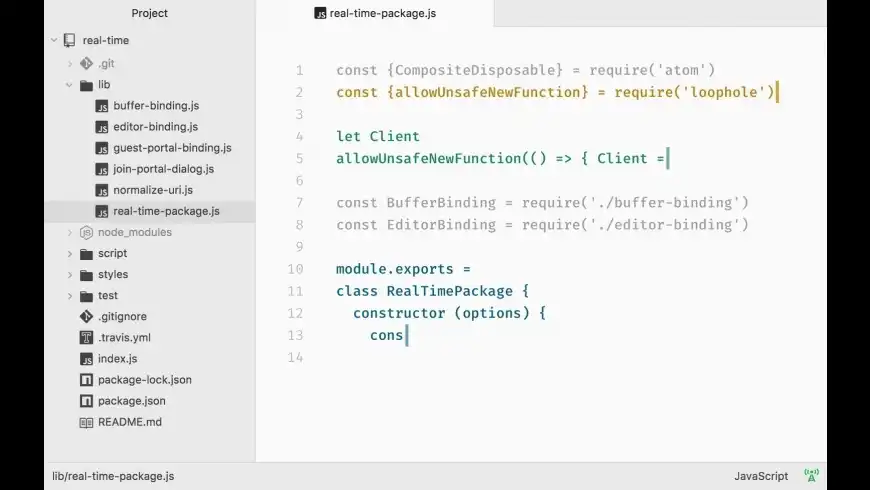Expand the script folder chevron

[70, 254]
